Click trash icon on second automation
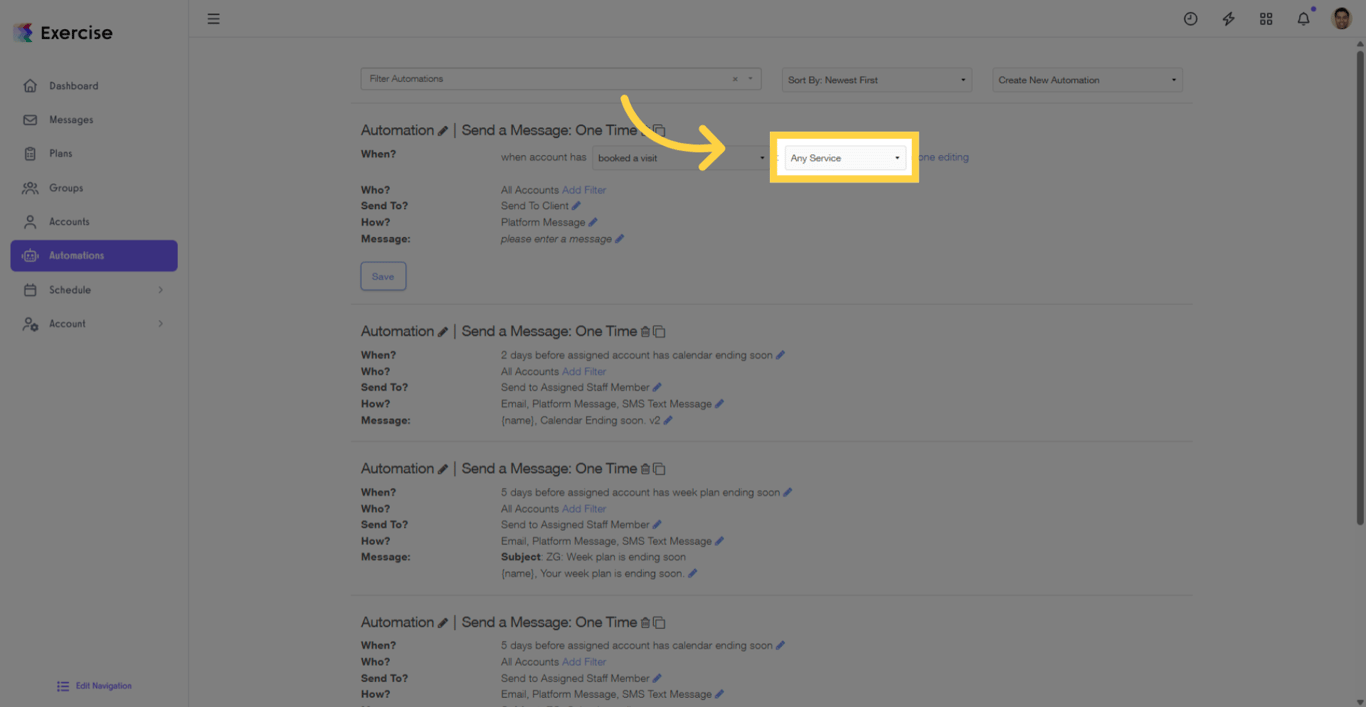 (645, 332)
